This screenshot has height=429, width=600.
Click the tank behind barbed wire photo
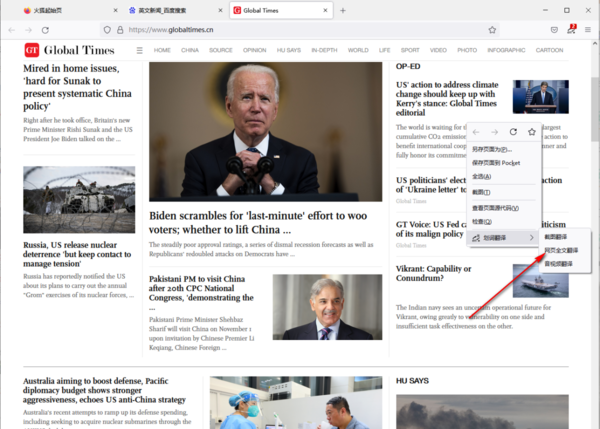[79, 199]
